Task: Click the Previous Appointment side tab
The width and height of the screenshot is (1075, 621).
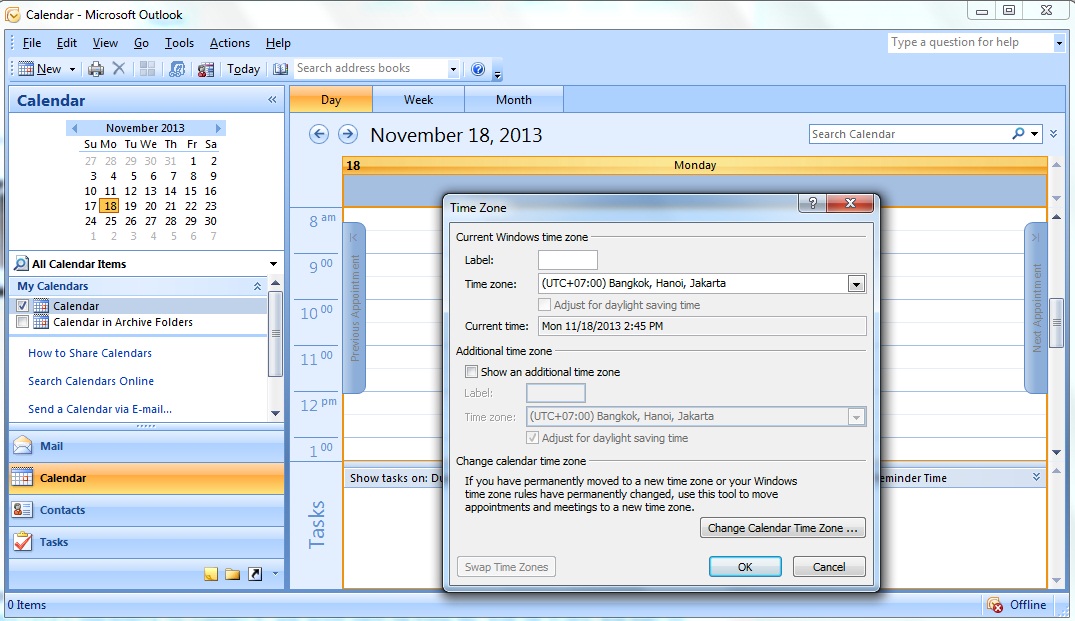Action: (354, 308)
